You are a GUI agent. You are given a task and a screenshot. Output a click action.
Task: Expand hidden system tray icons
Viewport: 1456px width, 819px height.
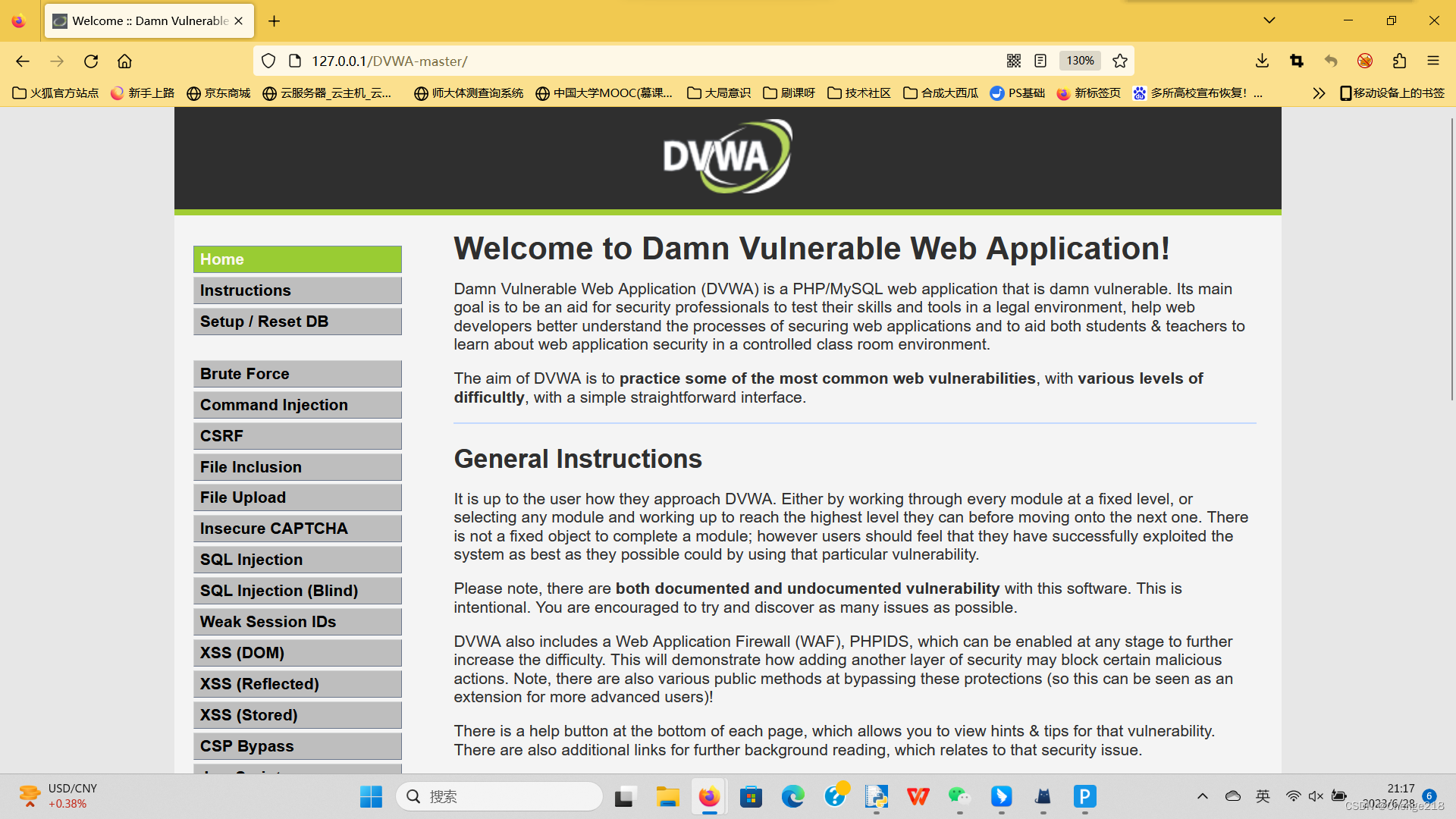tap(1202, 796)
